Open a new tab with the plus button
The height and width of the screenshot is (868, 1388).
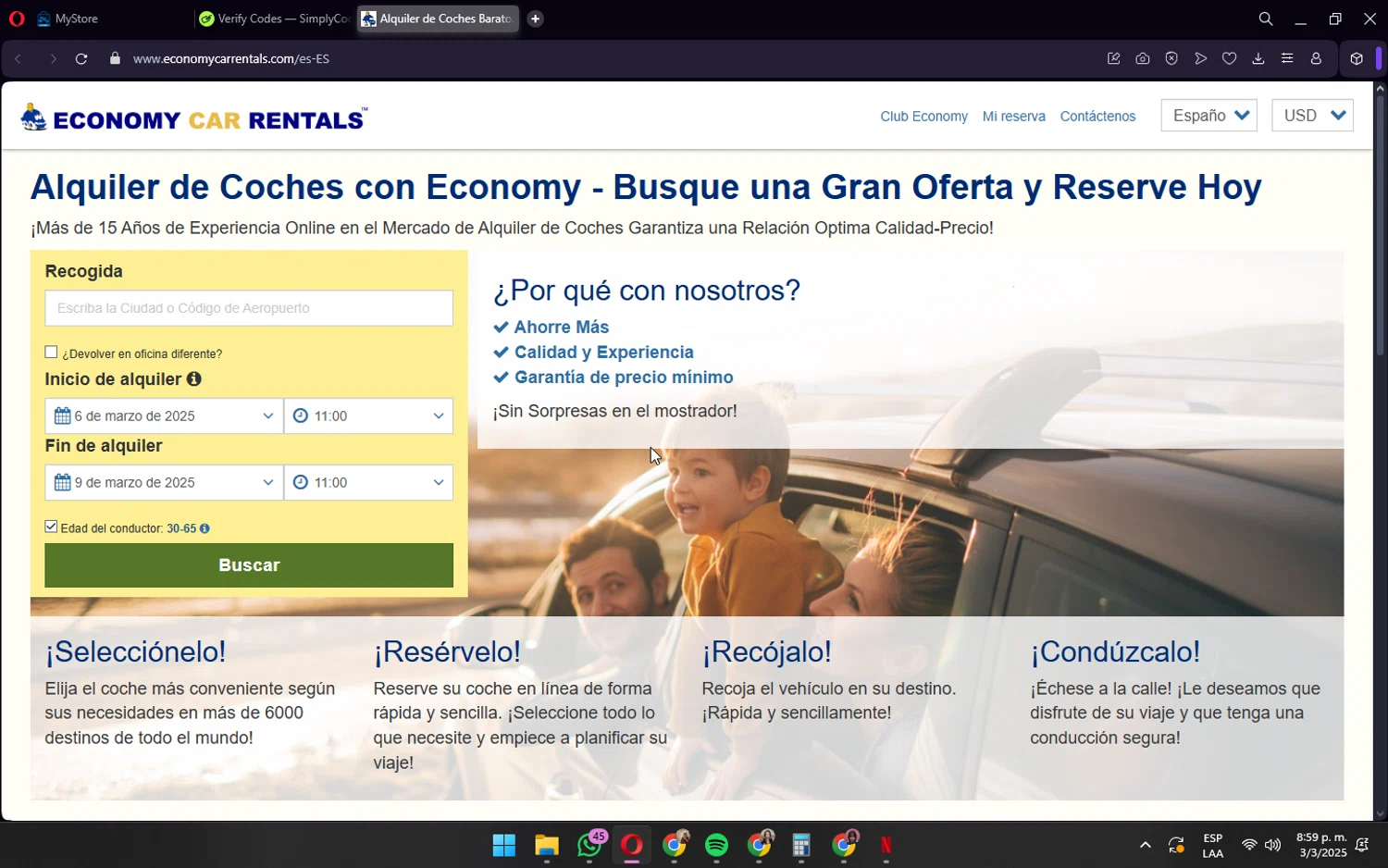click(x=535, y=19)
